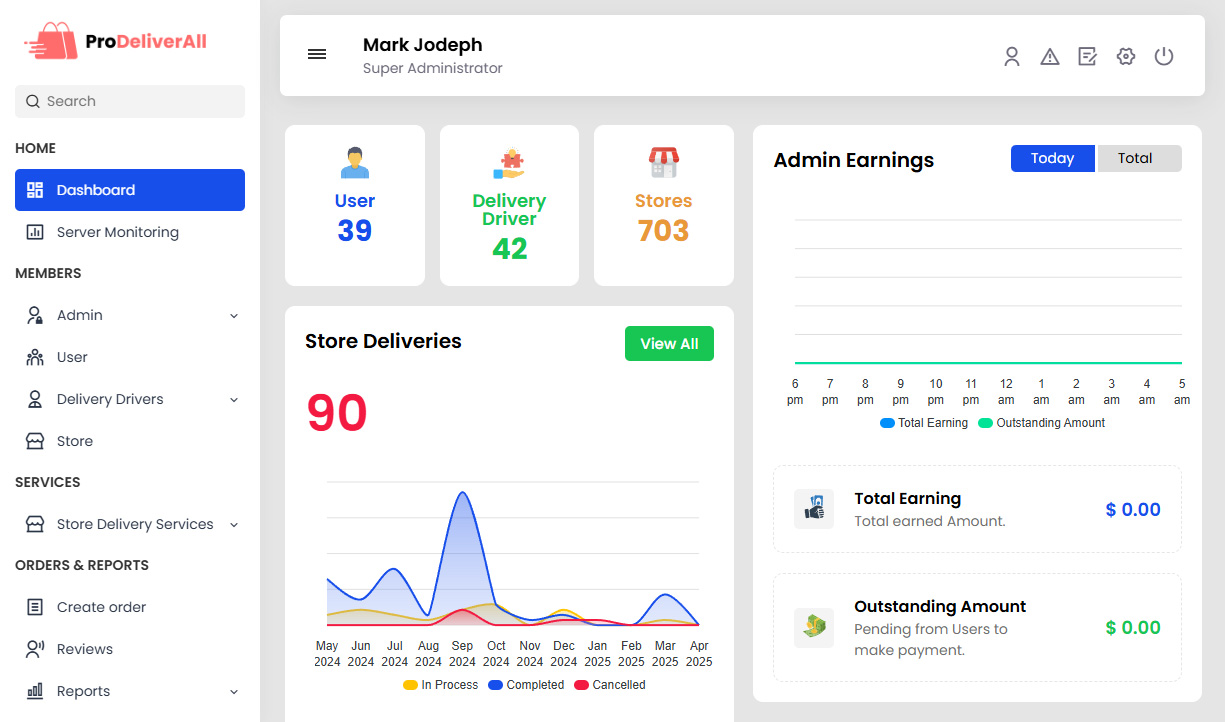This screenshot has height=722, width=1225.
Task: Click the hamburger menu icon
Action: tap(317, 55)
